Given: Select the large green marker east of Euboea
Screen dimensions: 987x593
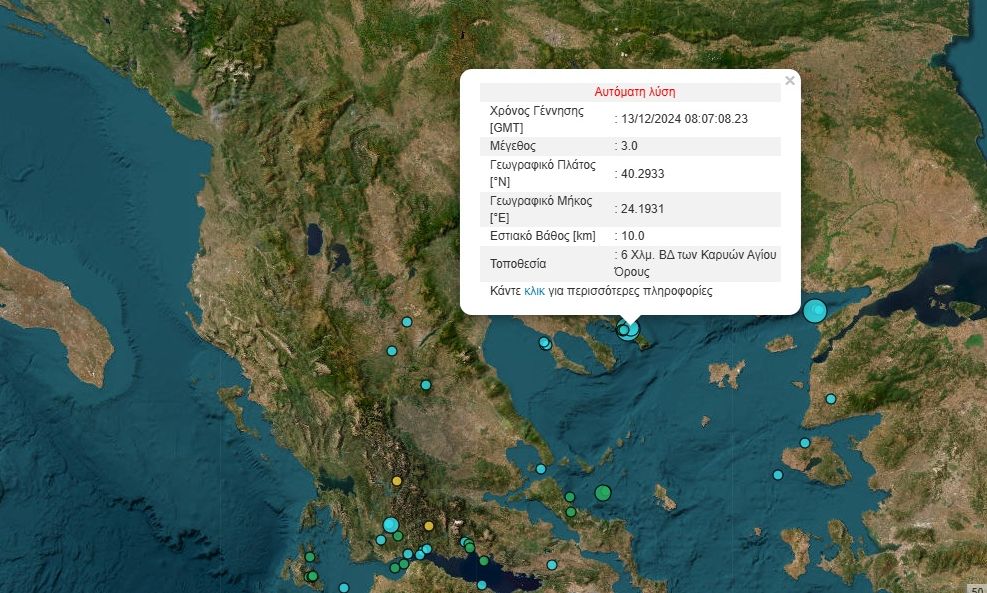Looking at the screenshot, I should tap(602, 492).
